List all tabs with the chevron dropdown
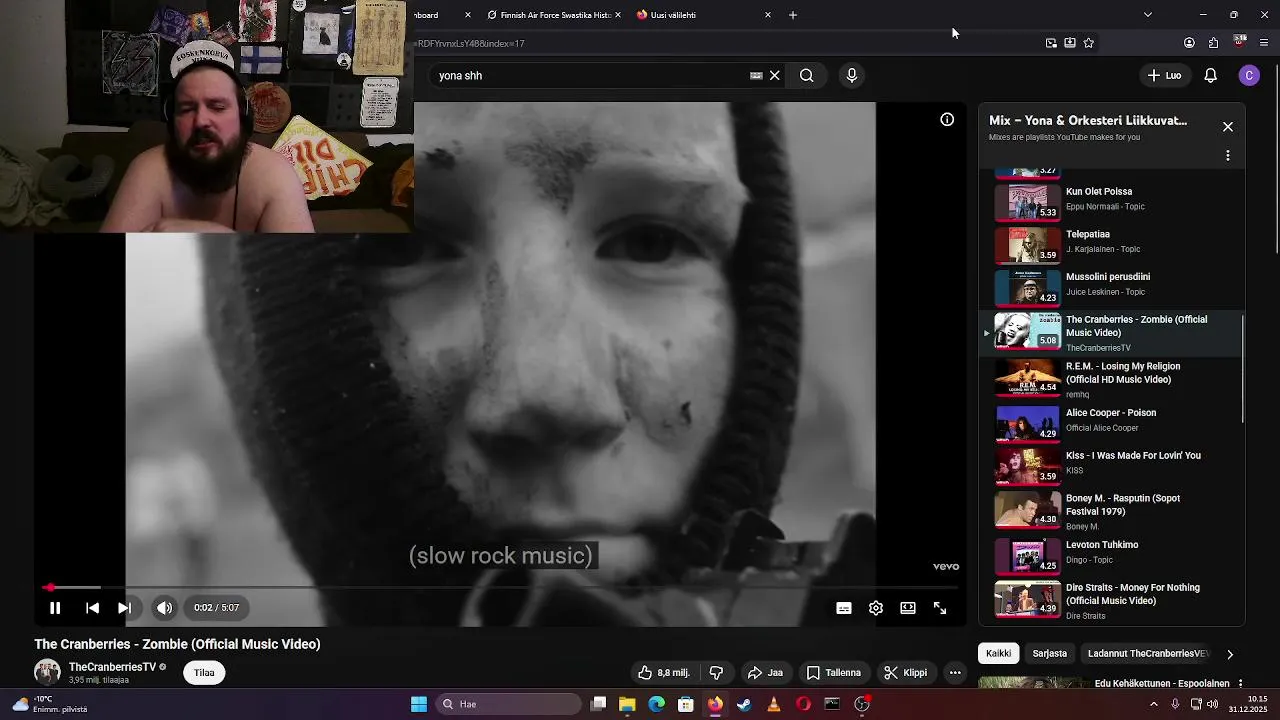 click(x=1148, y=15)
